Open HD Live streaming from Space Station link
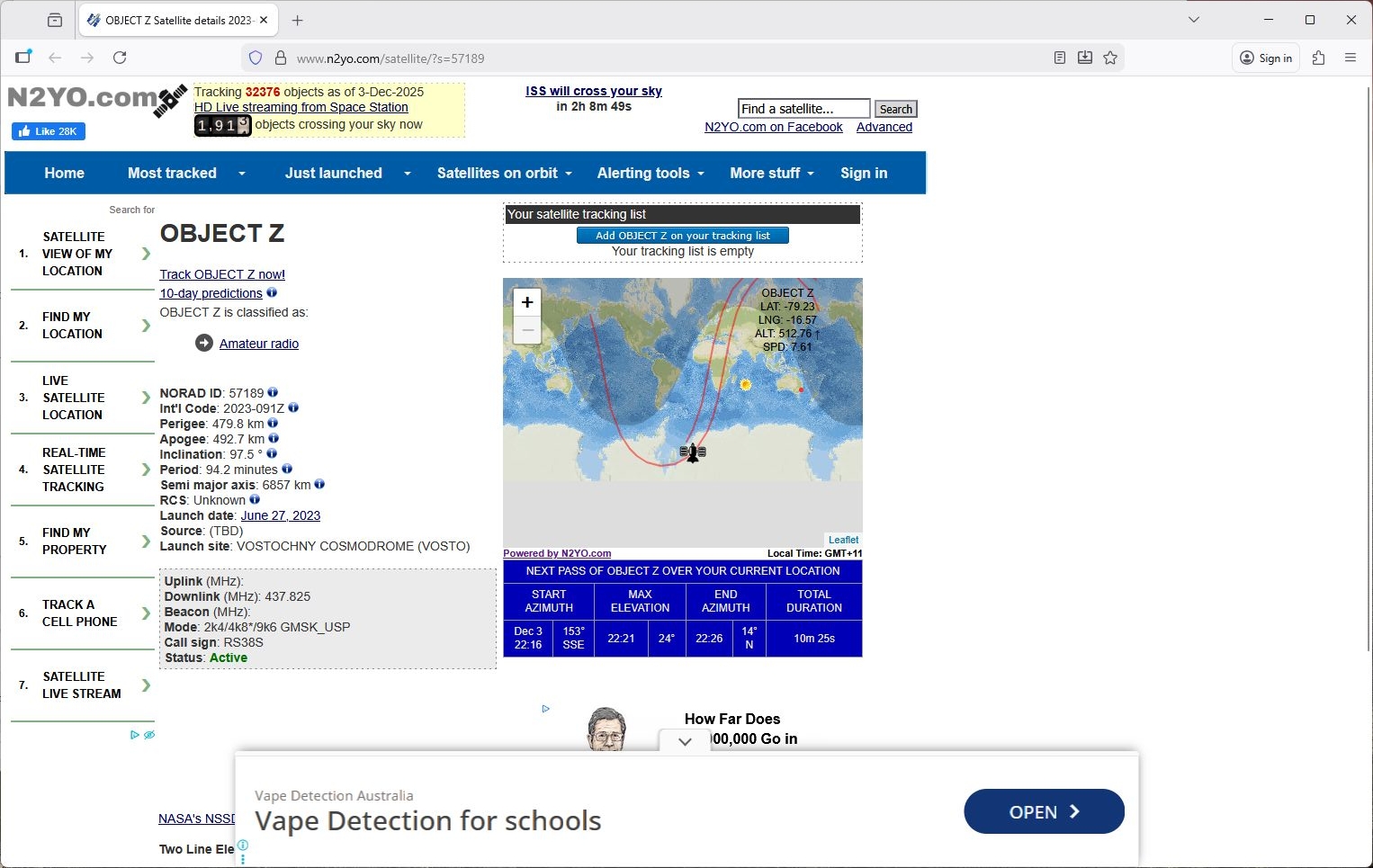The image size is (1373, 868). tap(301, 107)
